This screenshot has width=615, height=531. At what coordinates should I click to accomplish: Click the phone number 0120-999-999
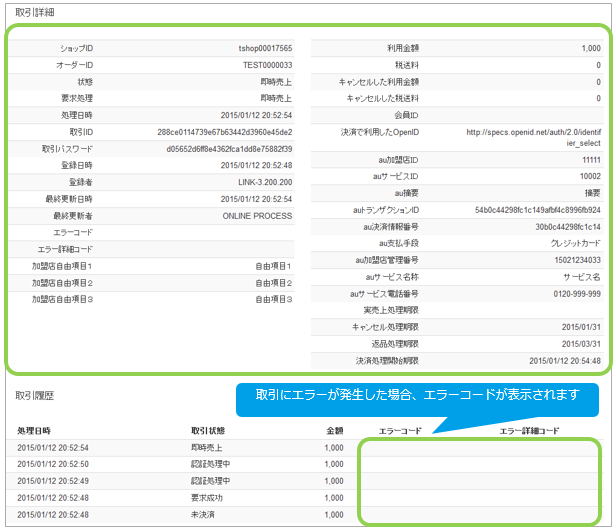tap(577, 294)
